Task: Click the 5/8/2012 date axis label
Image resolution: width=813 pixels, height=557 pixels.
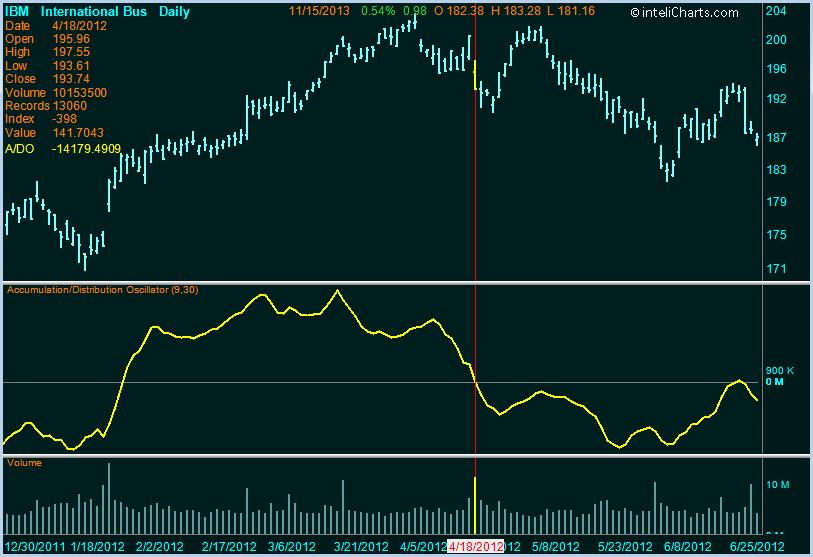Action: [555, 547]
